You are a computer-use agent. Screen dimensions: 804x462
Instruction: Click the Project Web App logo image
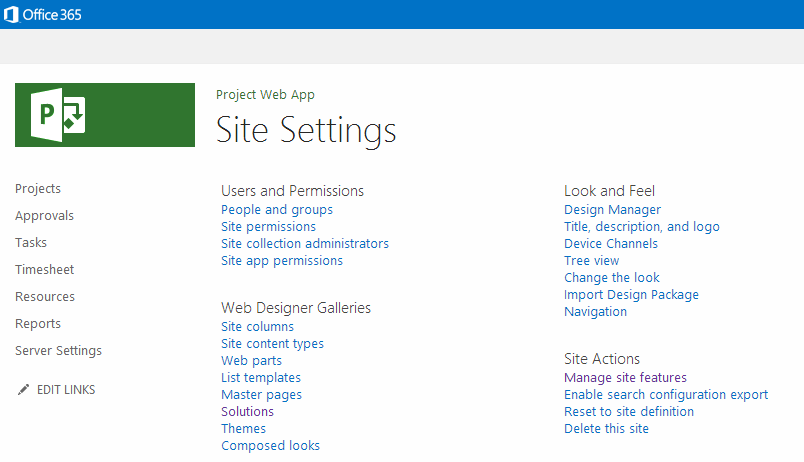(105, 115)
